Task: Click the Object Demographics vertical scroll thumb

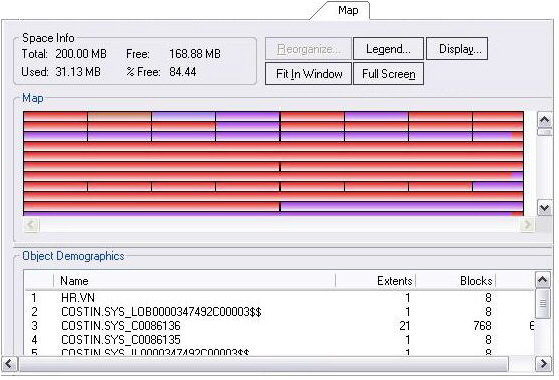Action: coord(543,303)
